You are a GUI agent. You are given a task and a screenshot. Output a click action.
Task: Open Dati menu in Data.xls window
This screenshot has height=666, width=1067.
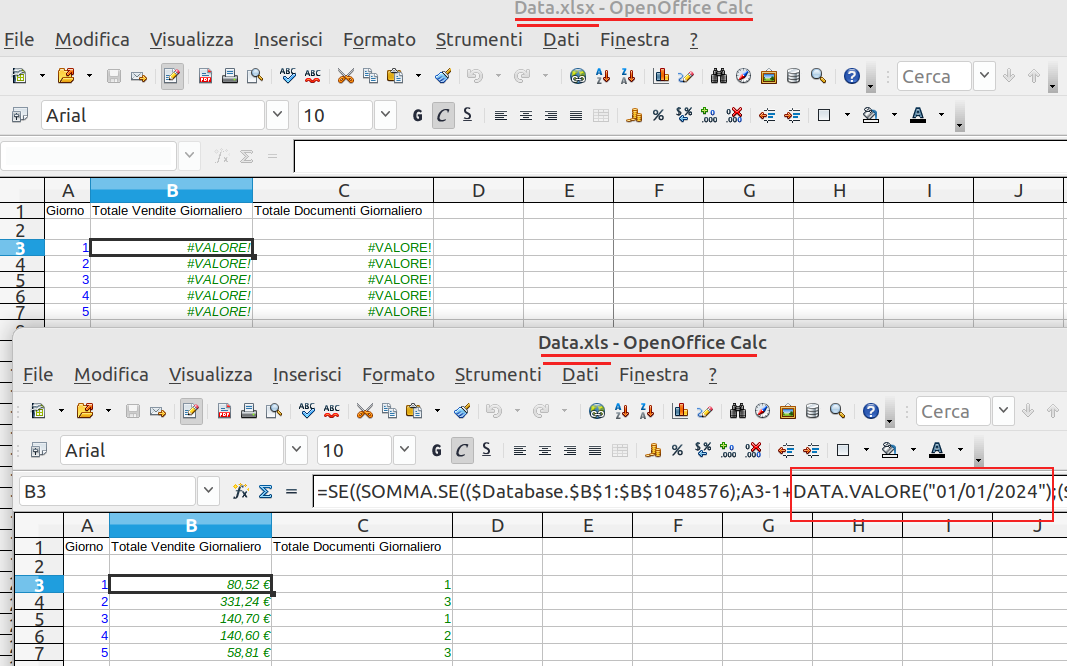[x=580, y=375]
